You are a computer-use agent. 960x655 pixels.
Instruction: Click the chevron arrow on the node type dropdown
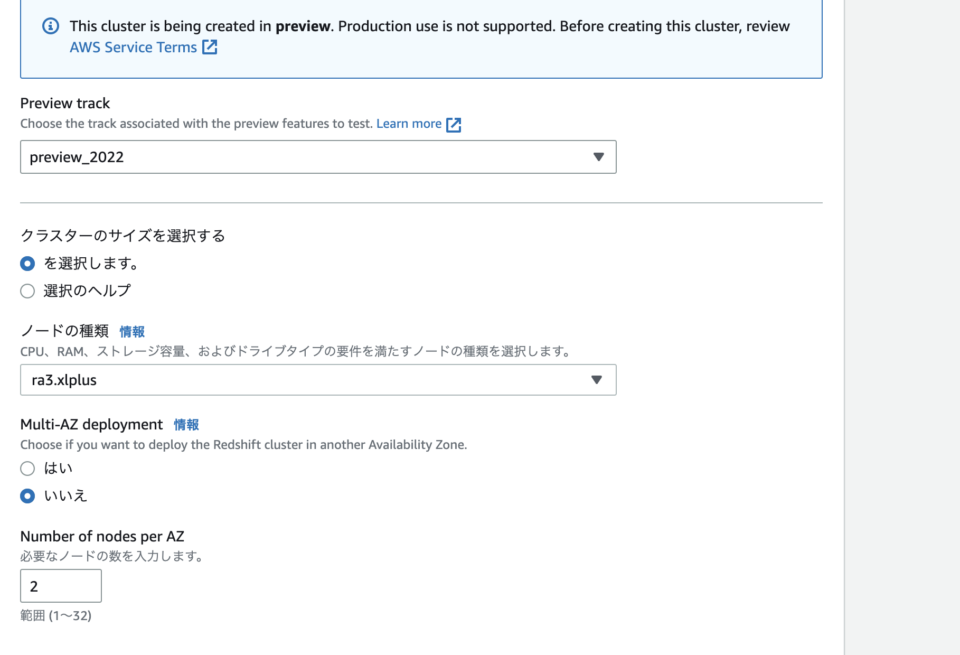(x=598, y=380)
